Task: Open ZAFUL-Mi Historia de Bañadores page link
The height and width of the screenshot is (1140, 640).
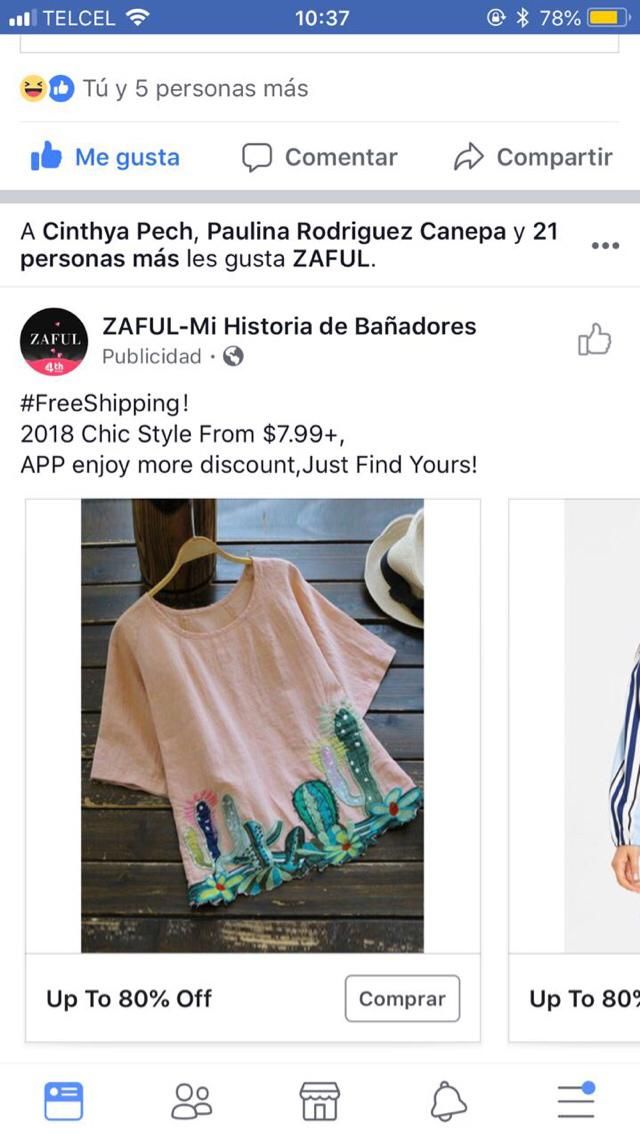Action: pyautogui.click(x=289, y=326)
